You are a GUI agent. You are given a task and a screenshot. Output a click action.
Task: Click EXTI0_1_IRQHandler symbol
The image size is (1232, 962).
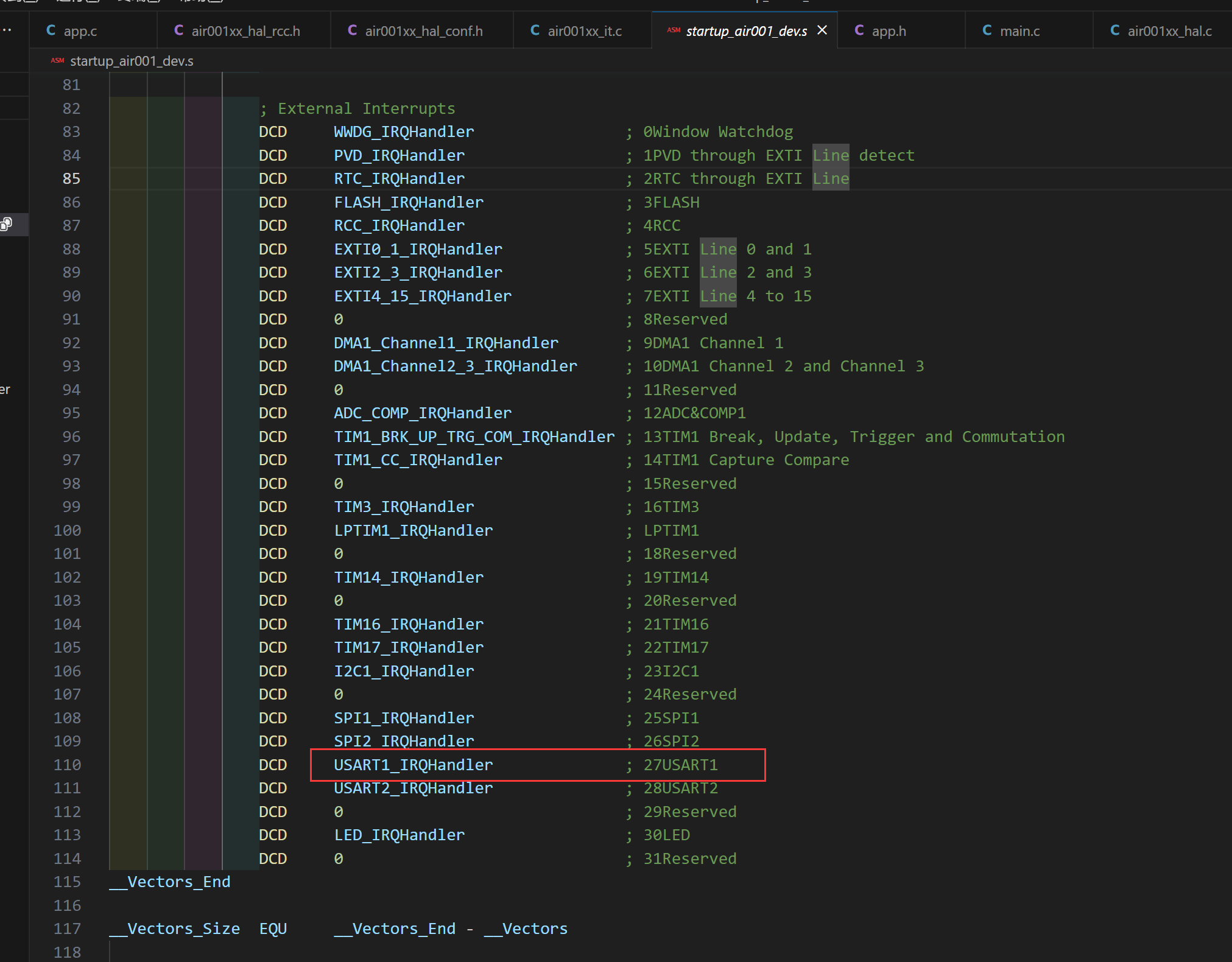(x=418, y=250)
